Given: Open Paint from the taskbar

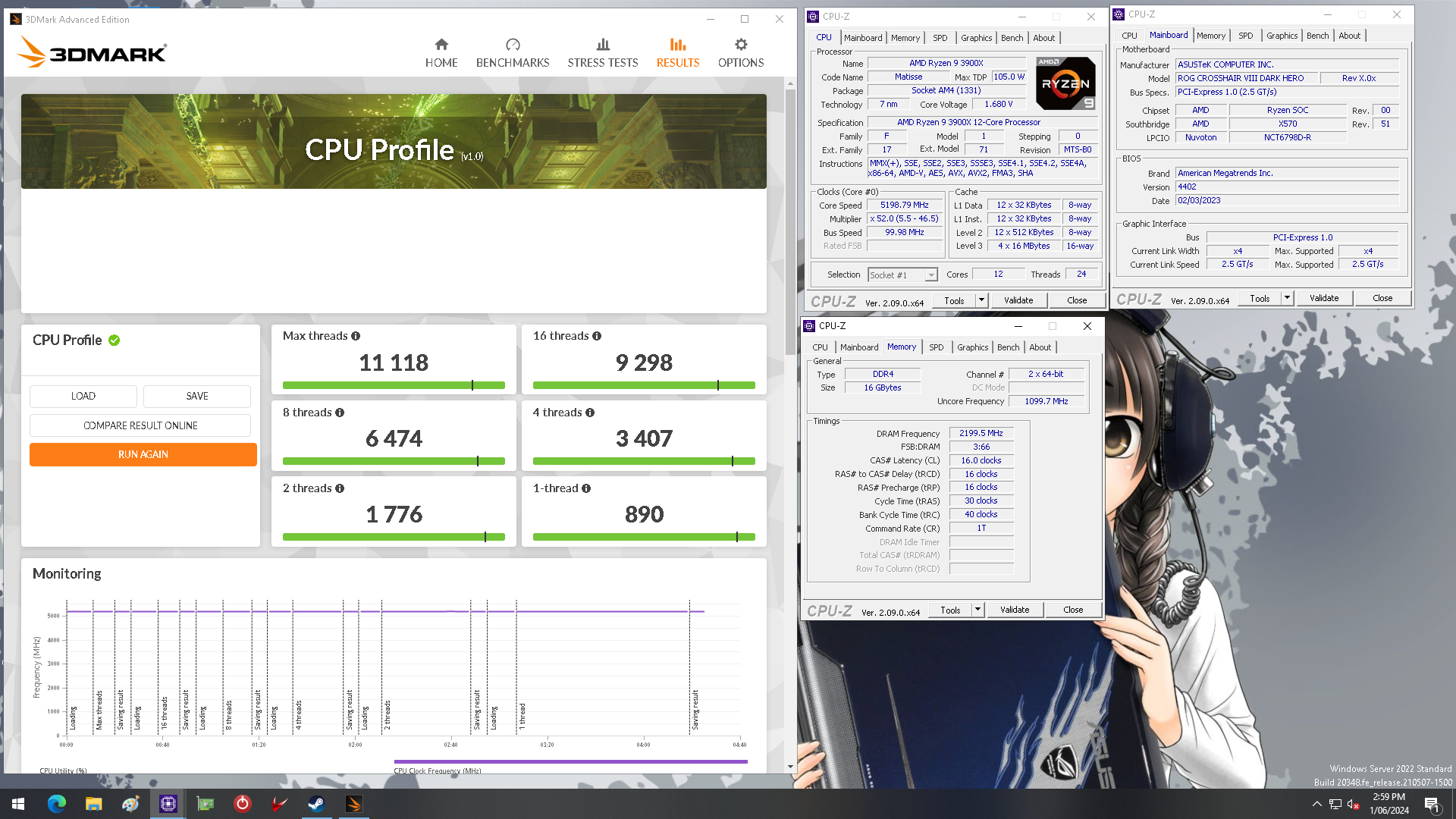Looking at the screenshot, I should point(130,804).
